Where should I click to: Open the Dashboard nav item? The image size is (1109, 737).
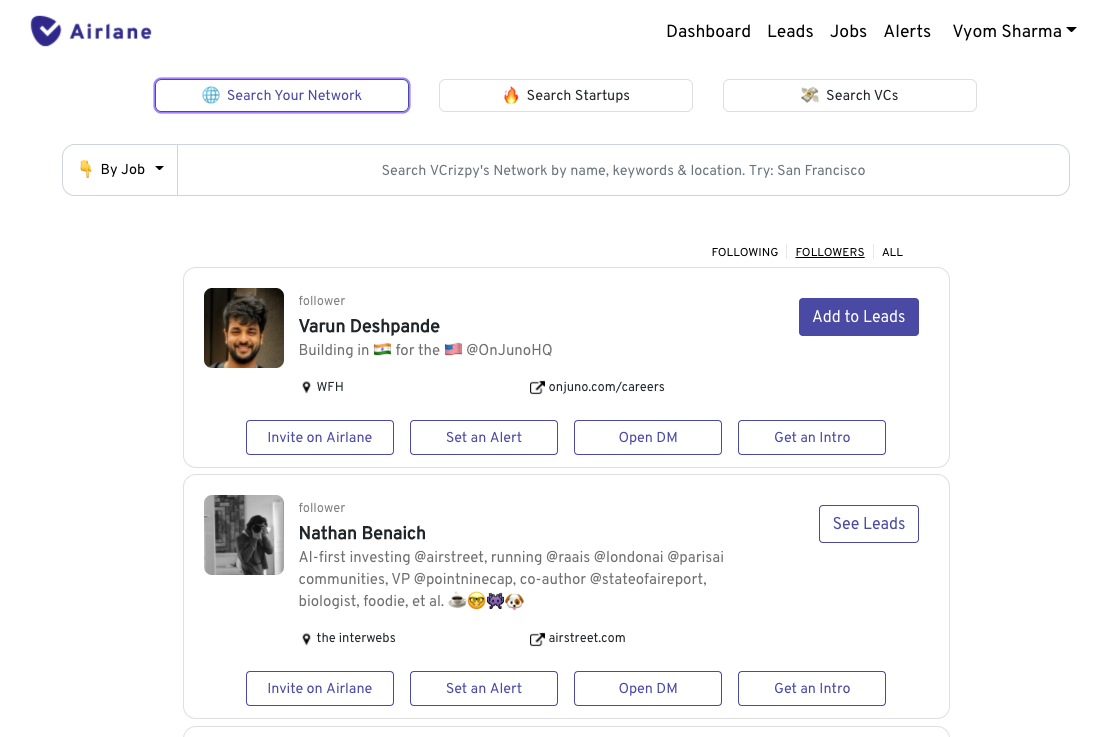click(x=708, y=32)
